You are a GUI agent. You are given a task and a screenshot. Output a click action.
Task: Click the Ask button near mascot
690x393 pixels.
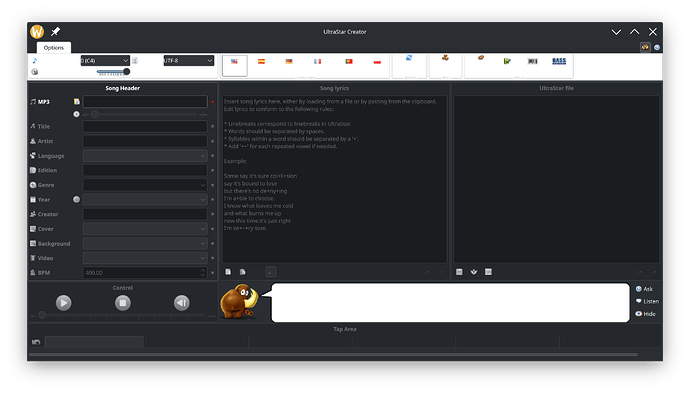click(x=644, y=289)
